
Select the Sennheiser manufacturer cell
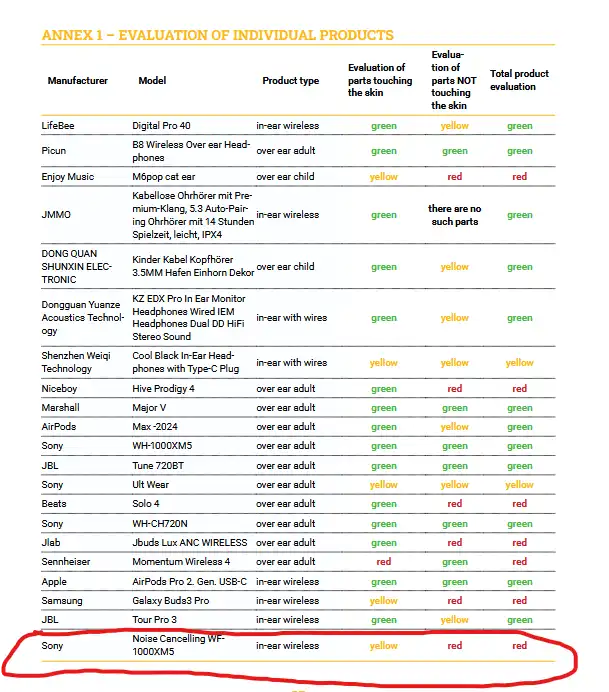coord(66,562)
